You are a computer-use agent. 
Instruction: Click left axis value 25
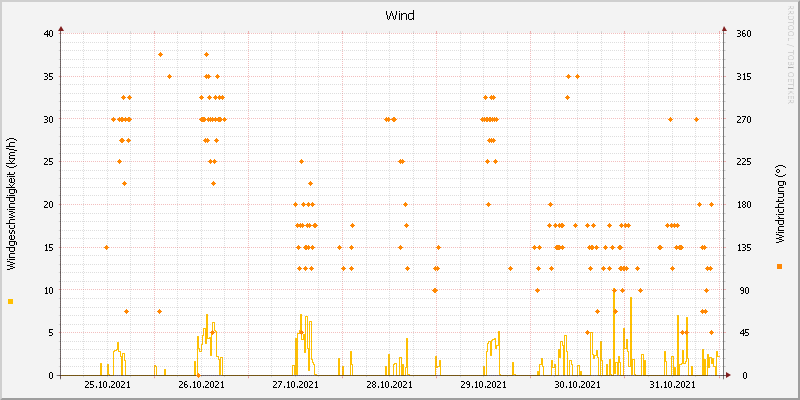tap(48, 162)
